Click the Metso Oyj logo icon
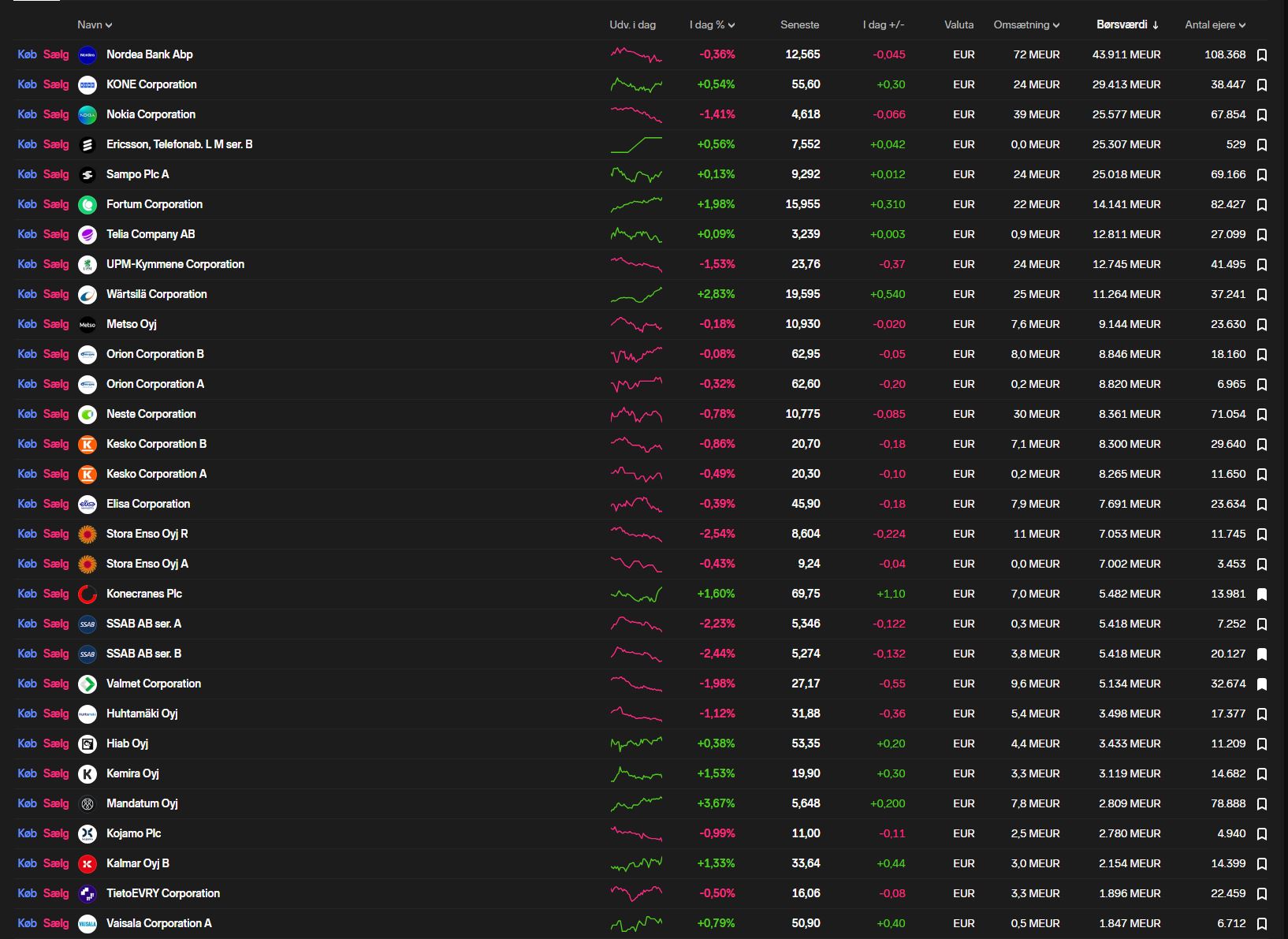The width and height of the screenshot is (1288, 939). (x=87, y=325)
